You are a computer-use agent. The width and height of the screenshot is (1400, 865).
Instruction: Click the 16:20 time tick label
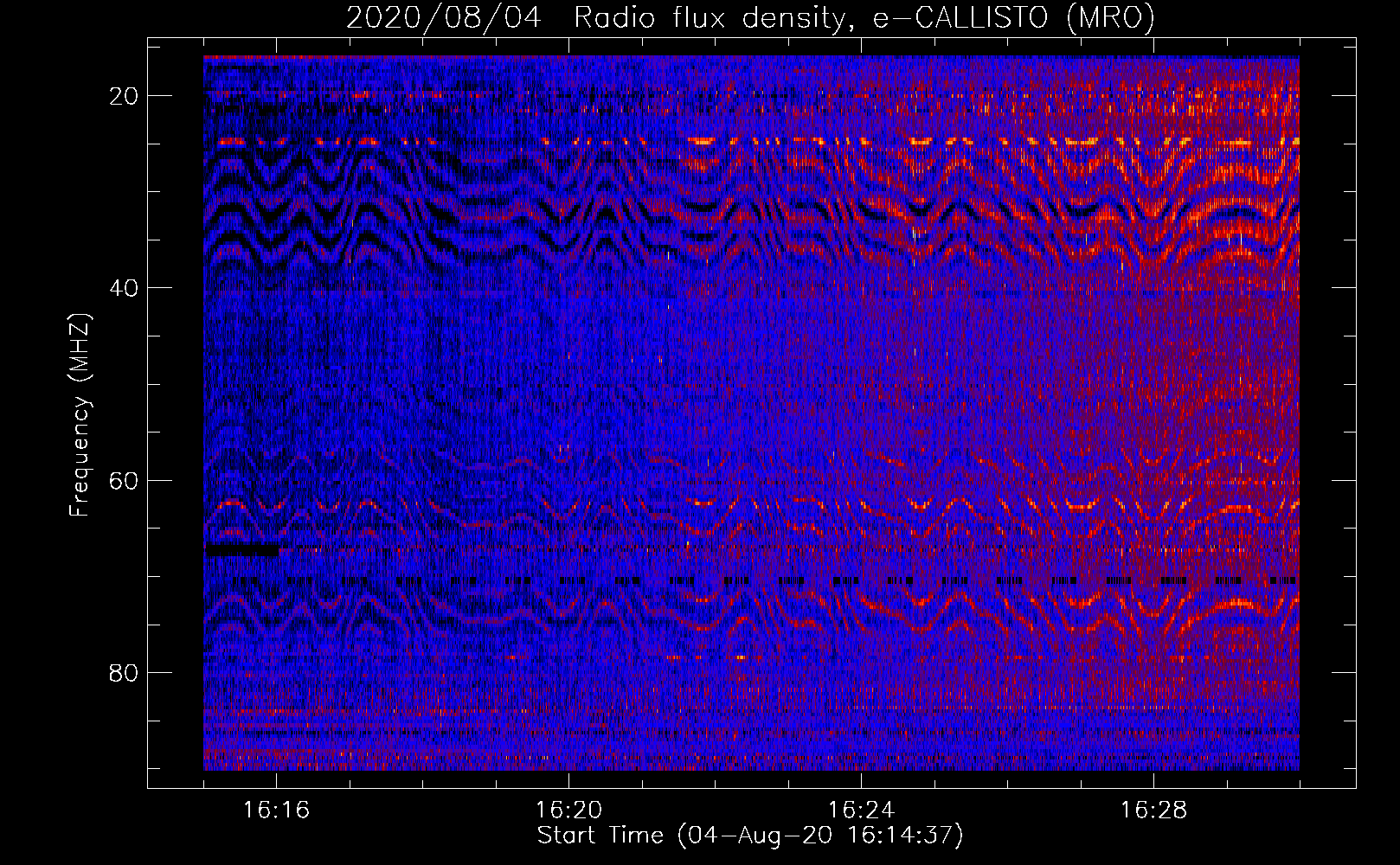569,811
